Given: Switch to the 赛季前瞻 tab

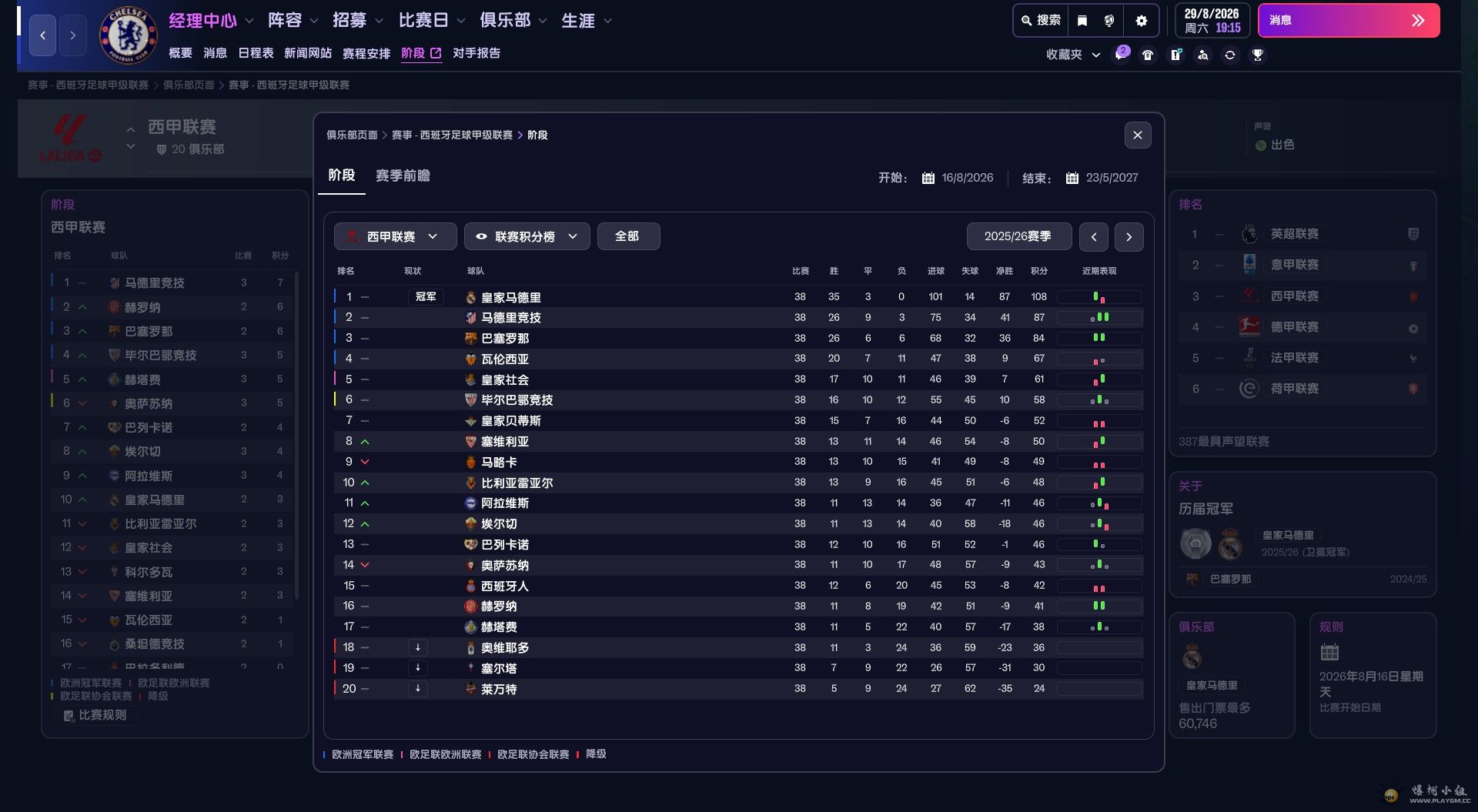Looking at the screenshot, I should click(403, 176).
